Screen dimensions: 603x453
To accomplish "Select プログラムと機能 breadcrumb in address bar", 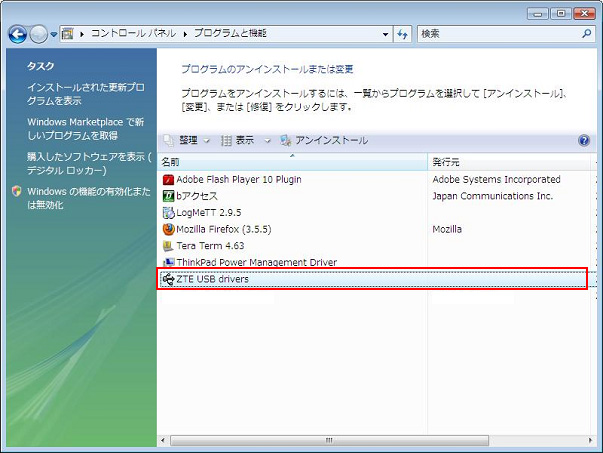I will (230, 33).
